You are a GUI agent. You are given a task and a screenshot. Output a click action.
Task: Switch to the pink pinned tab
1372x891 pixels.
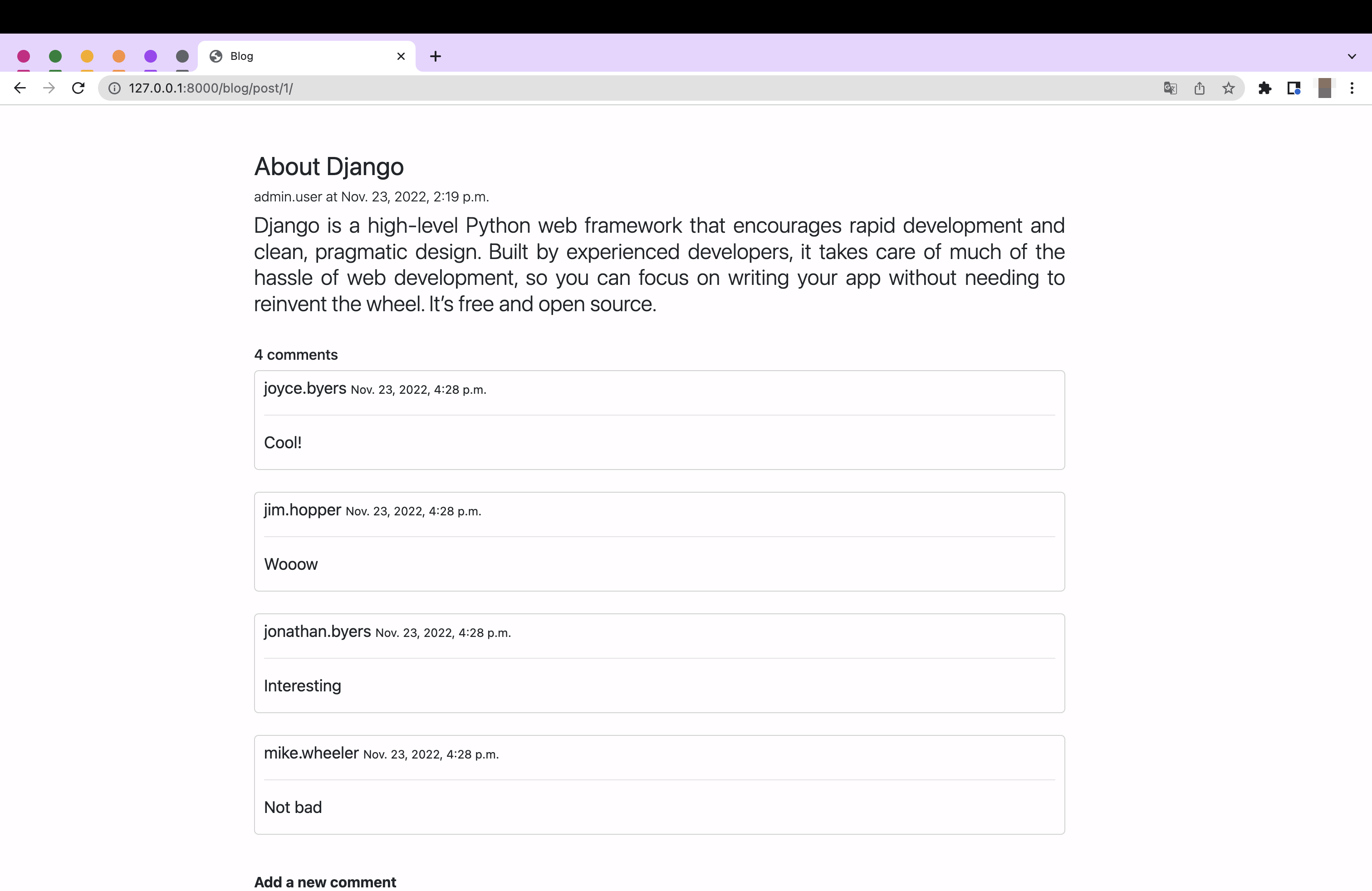(24, 56)
